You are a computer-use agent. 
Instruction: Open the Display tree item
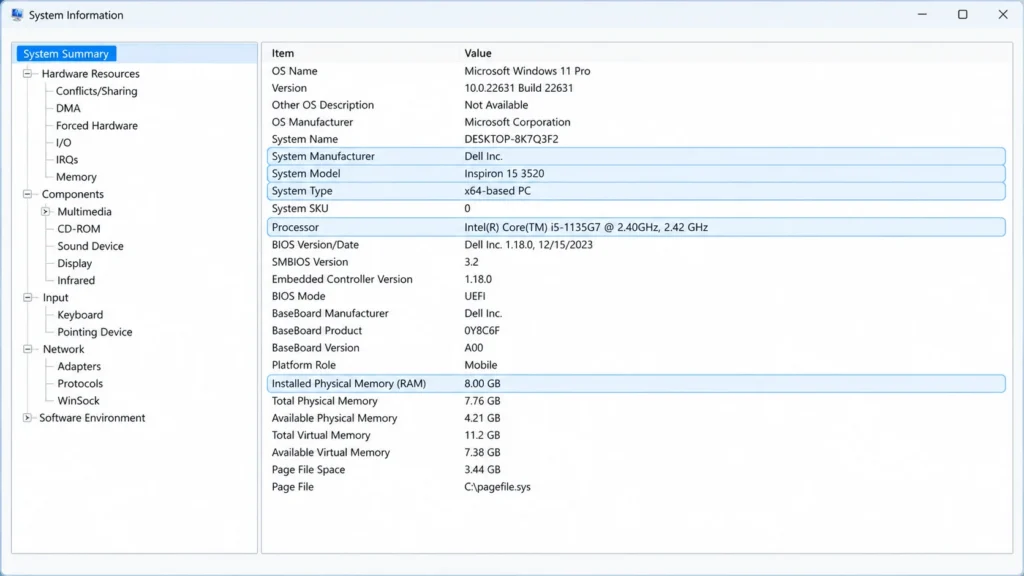[x=74, y=263]
